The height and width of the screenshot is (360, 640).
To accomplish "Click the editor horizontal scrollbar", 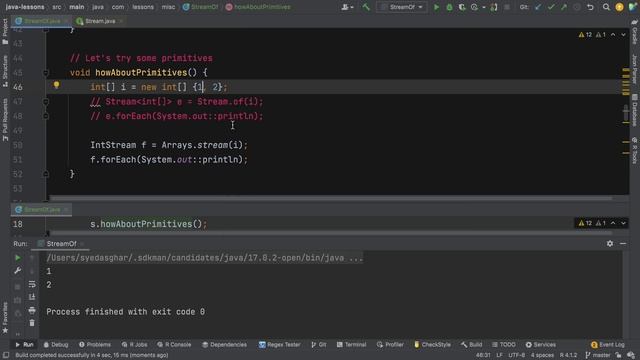I will pyautogui.click(x=331, y=198).
